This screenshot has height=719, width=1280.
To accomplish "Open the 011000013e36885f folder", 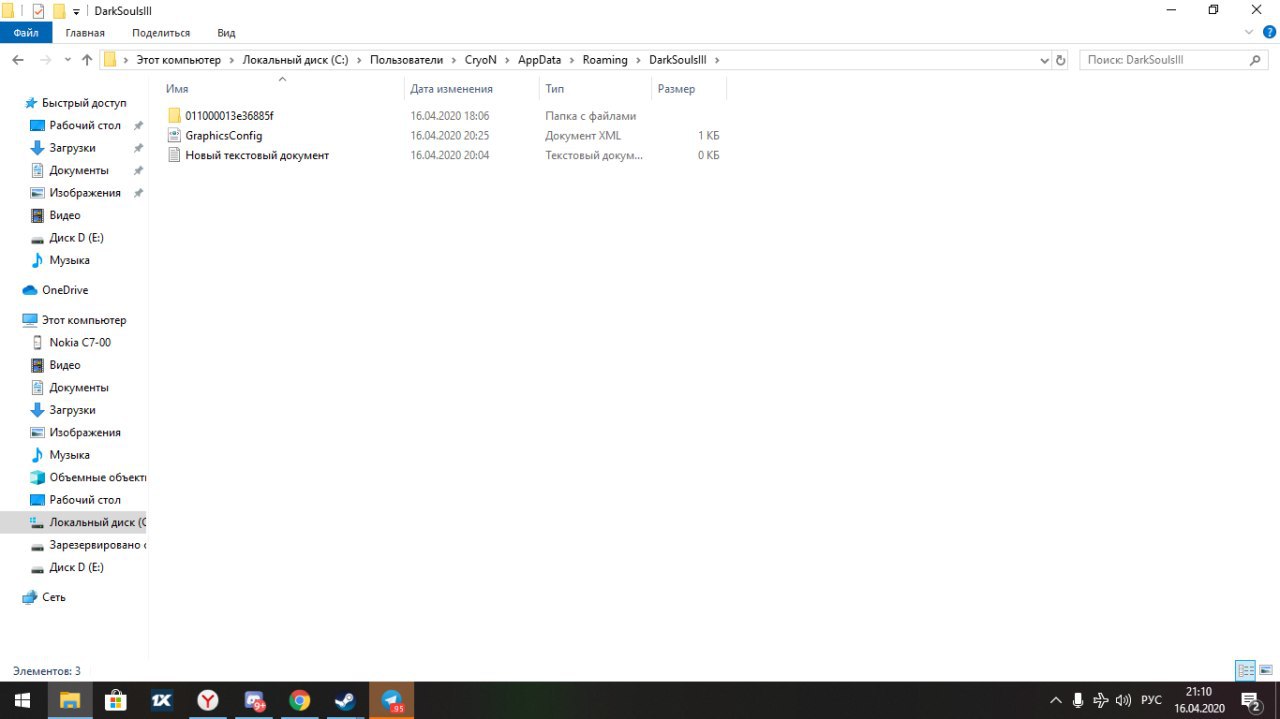I will pyautogui.click(x=229, y=116).
